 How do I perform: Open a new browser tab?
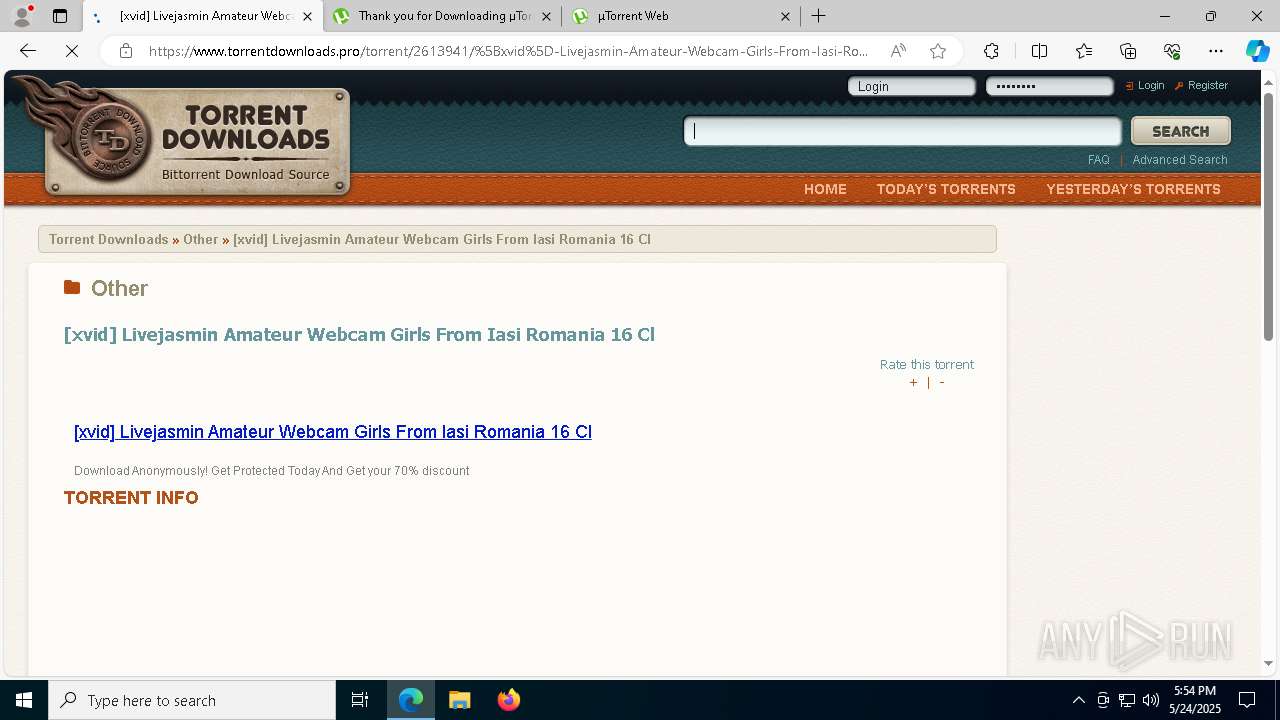[819, 16]
